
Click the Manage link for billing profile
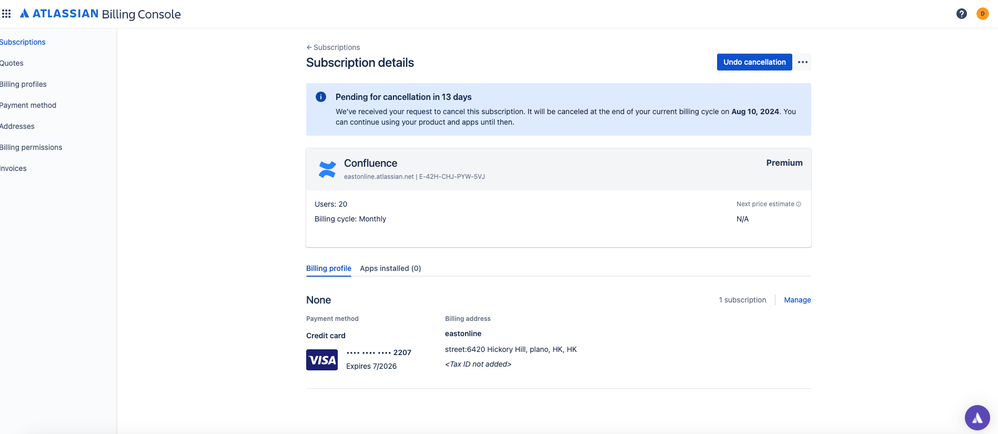click(x=798, y=300)
